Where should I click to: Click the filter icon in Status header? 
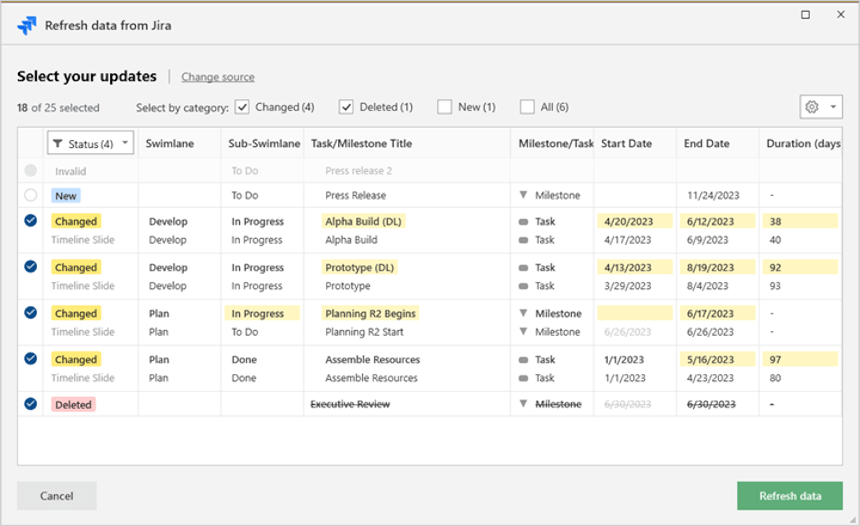click(58, 143)
